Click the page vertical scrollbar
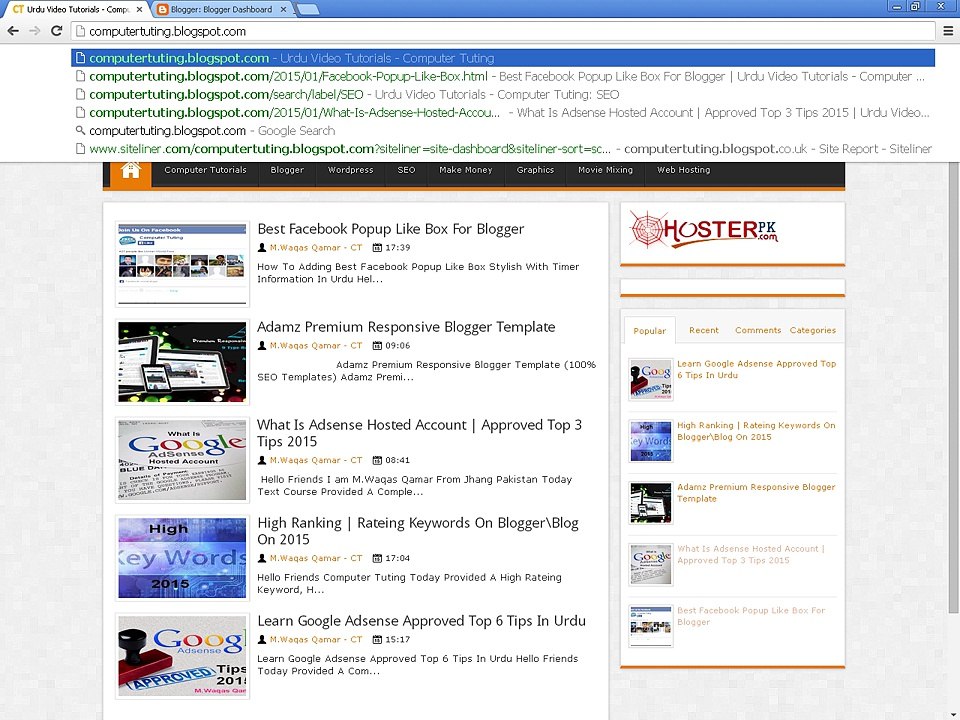This screenshot has height=720, width=960. click(953, 386)
